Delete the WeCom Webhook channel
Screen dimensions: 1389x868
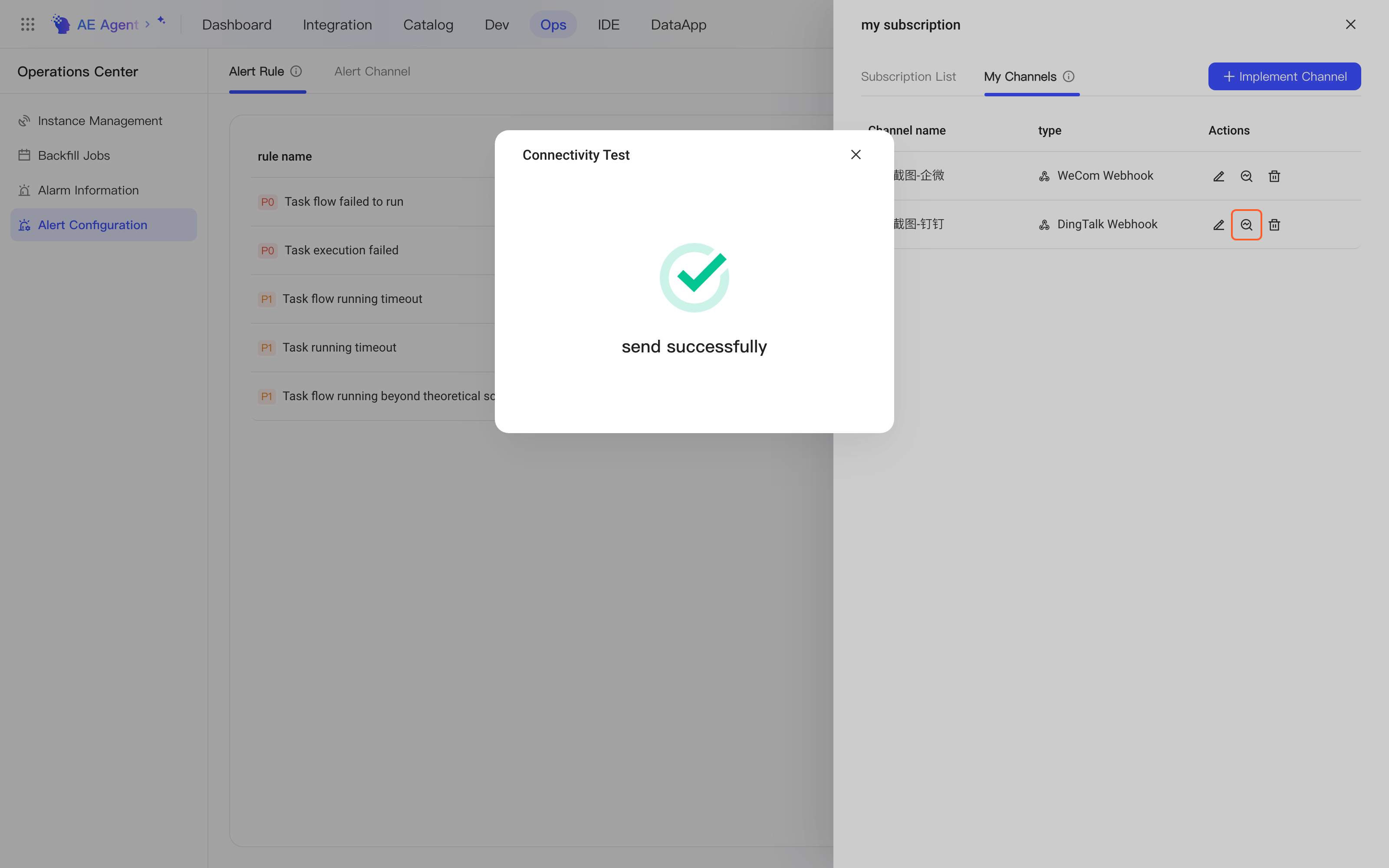[1274, 176]
